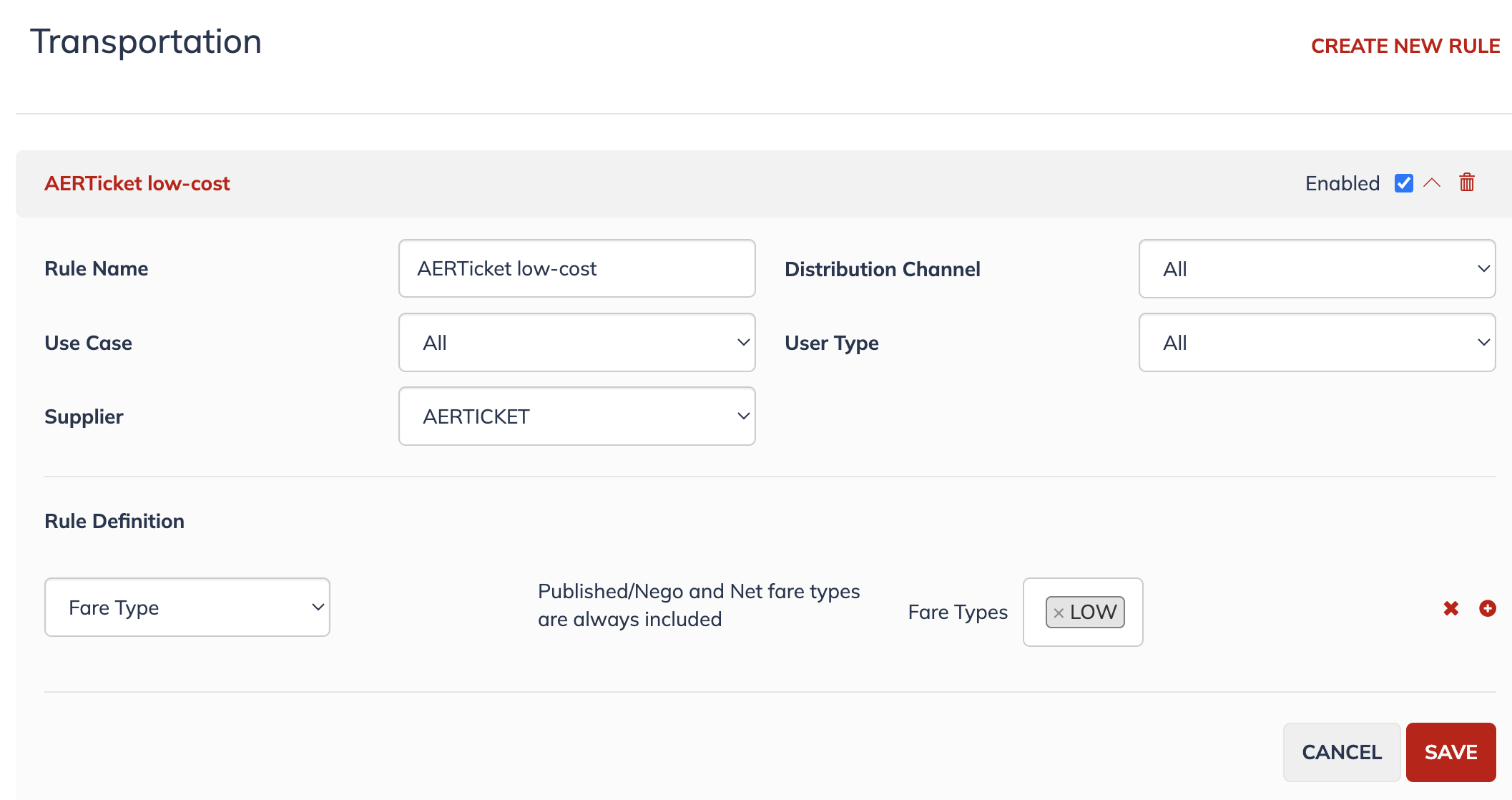Screen dimensions: 1512x800
Task: Click the CANCEL button
Action: pos(1342,752)
